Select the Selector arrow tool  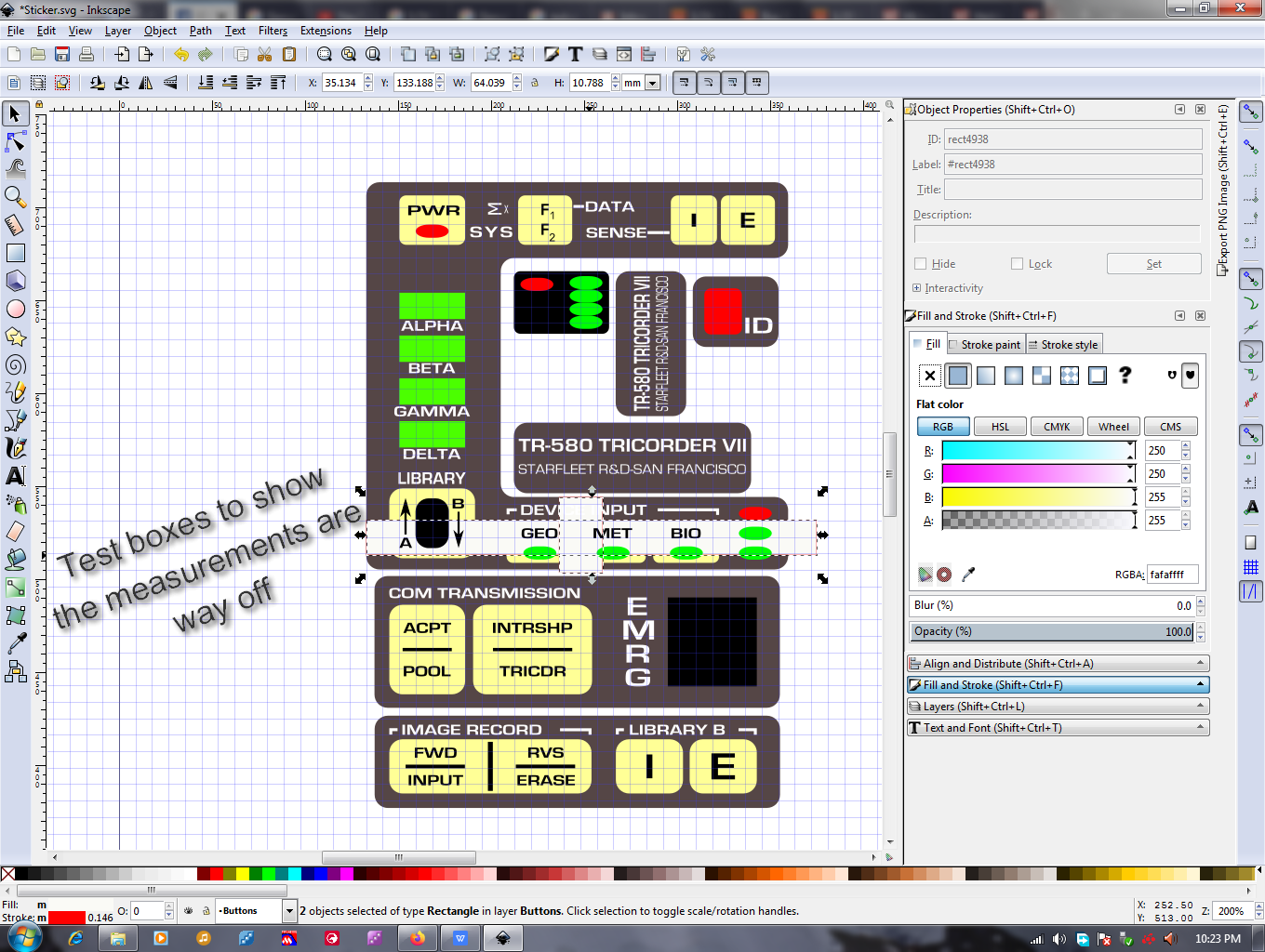click(15, 113)
